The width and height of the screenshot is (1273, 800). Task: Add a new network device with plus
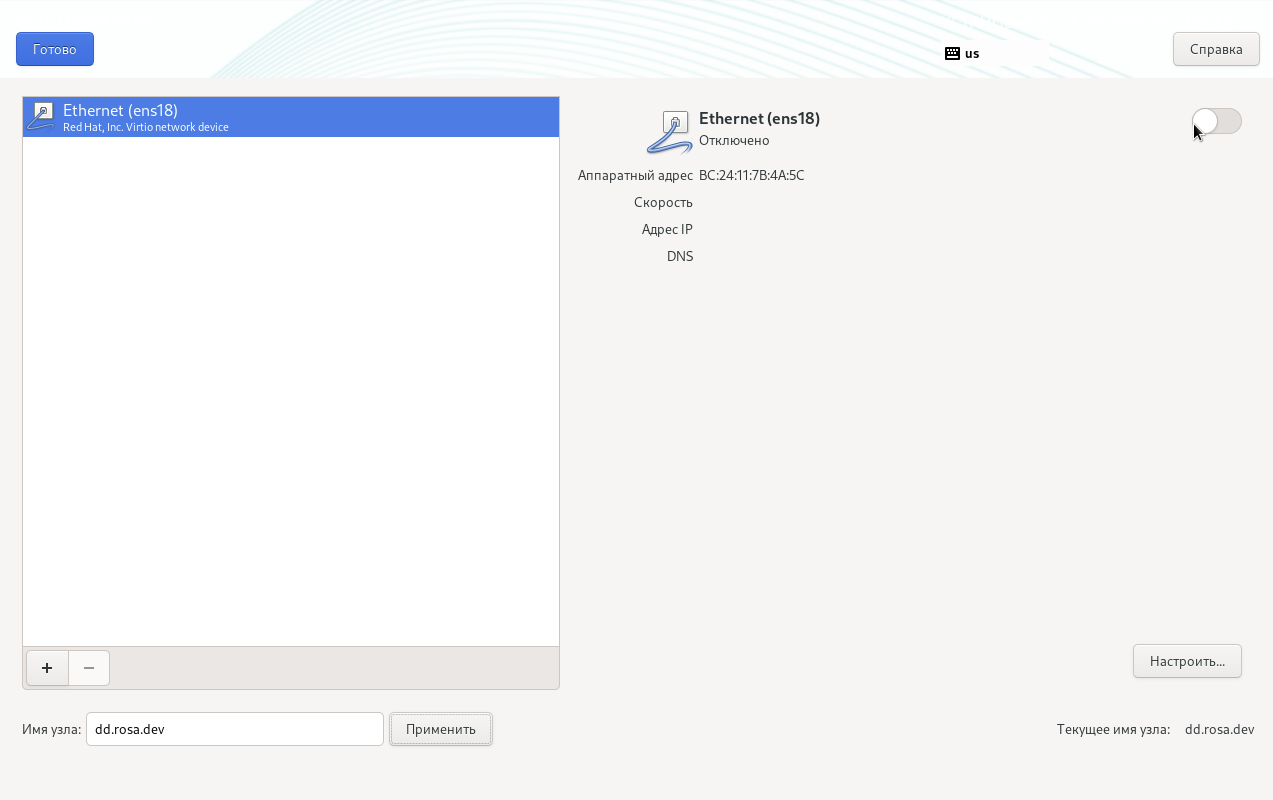click(47, 668)
